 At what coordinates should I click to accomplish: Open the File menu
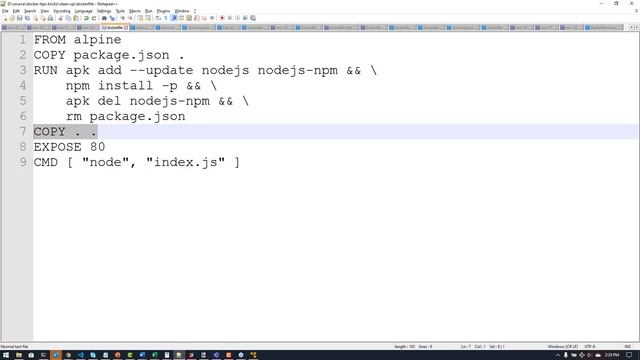pyautogui.click(x=5, y=11)
